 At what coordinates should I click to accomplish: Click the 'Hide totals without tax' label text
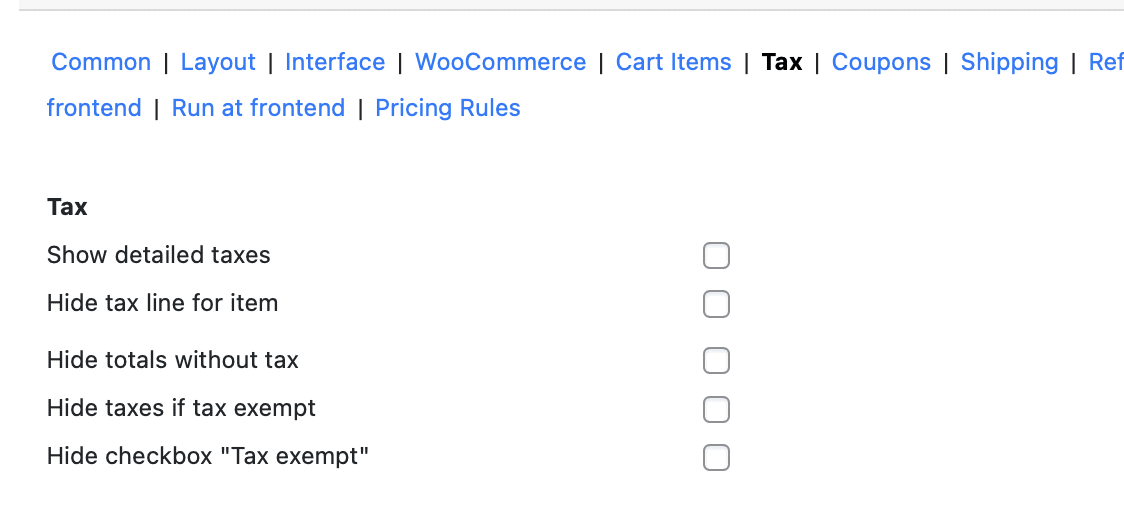(x=172, y=360)
